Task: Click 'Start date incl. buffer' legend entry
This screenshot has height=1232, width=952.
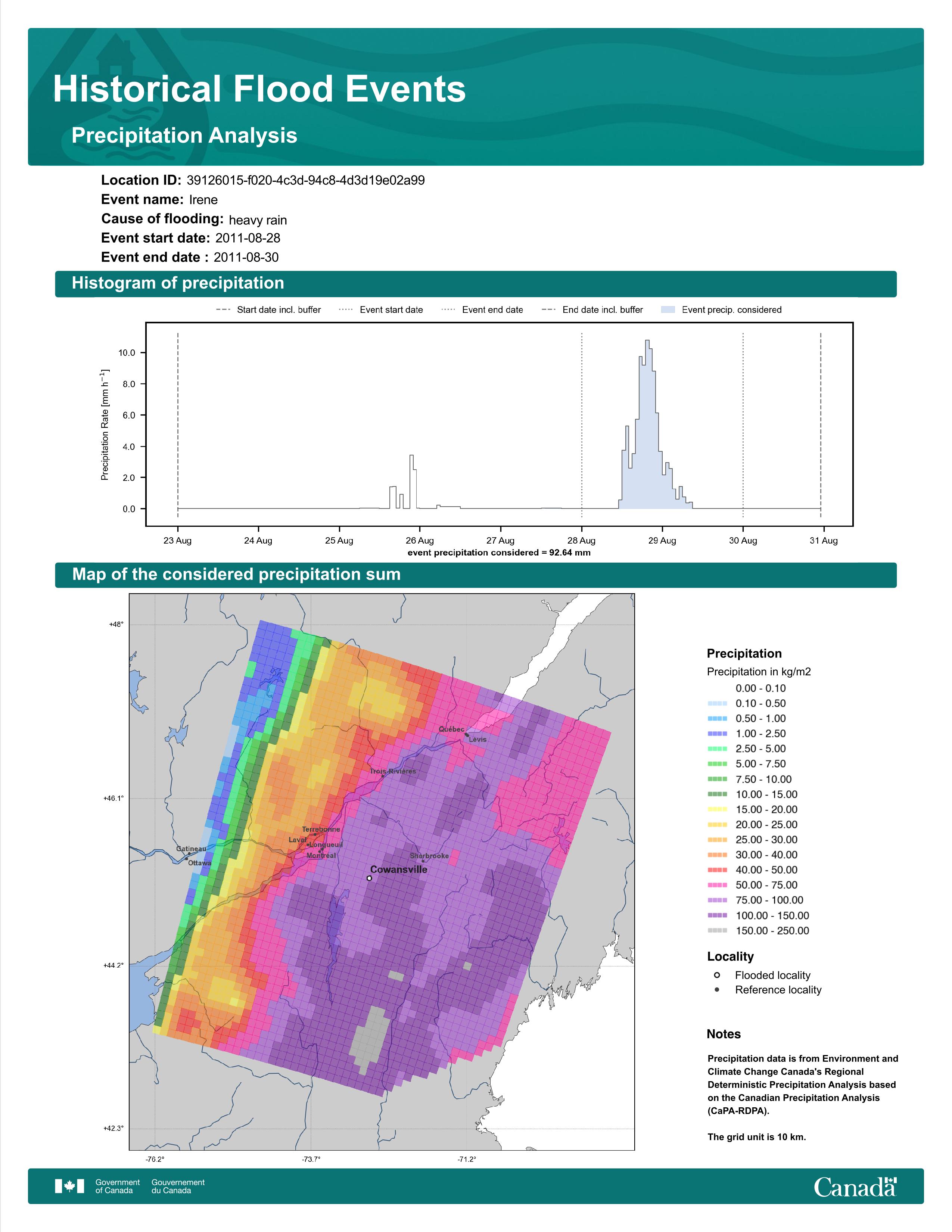Action: coord(268,310)
